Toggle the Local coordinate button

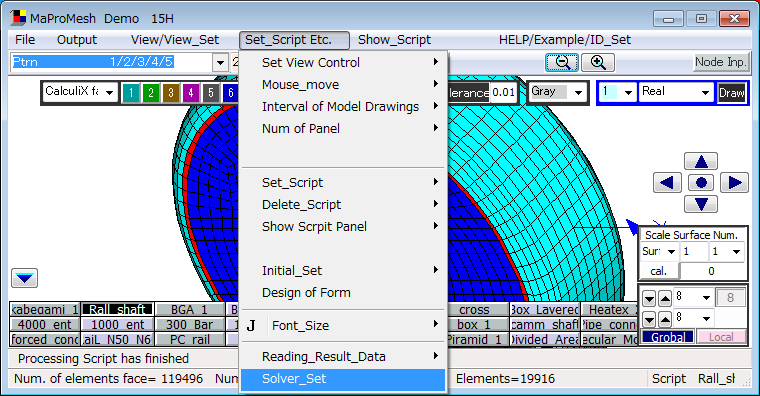[721, 337]
